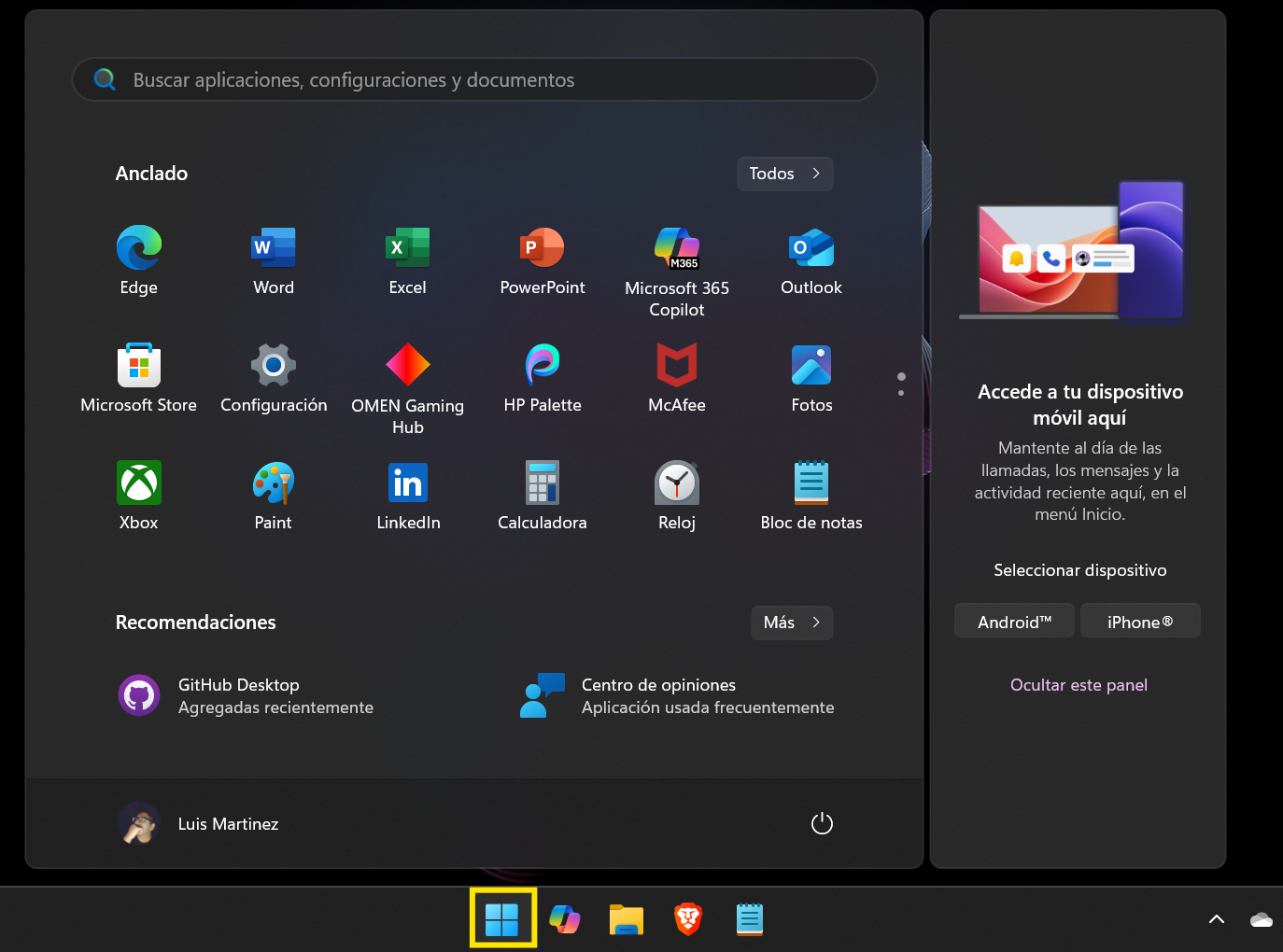
Task: Launch the McAfee app
Action: (677, 376)
